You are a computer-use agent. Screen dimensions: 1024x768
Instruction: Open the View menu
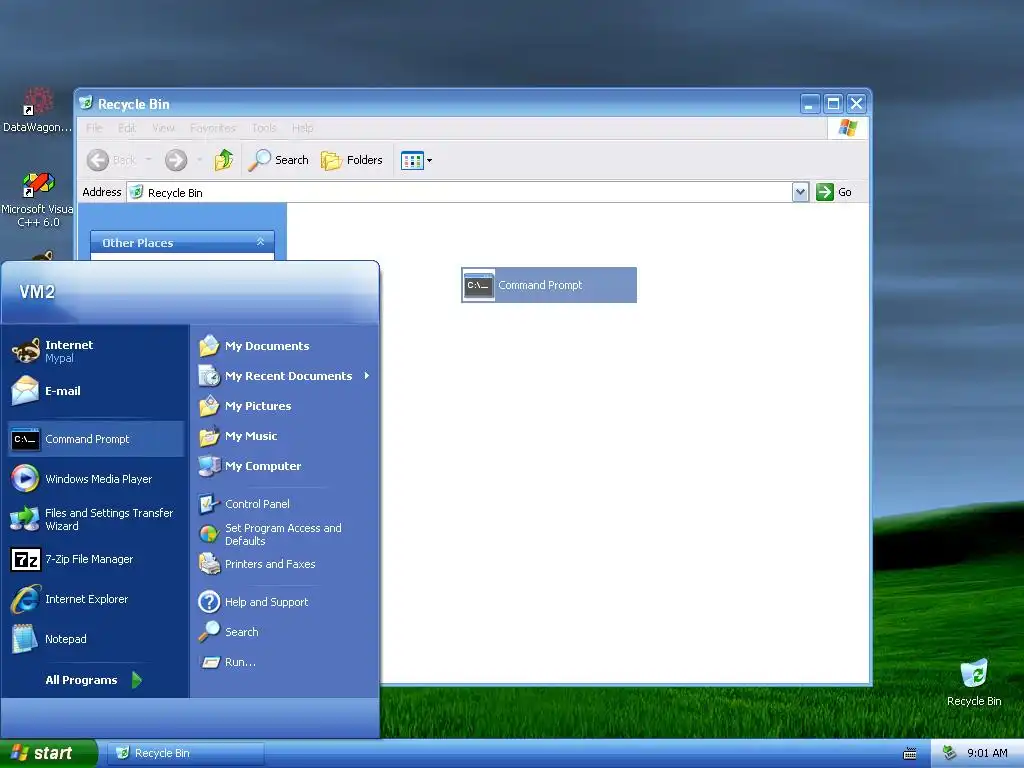click(x=163, y=128)
